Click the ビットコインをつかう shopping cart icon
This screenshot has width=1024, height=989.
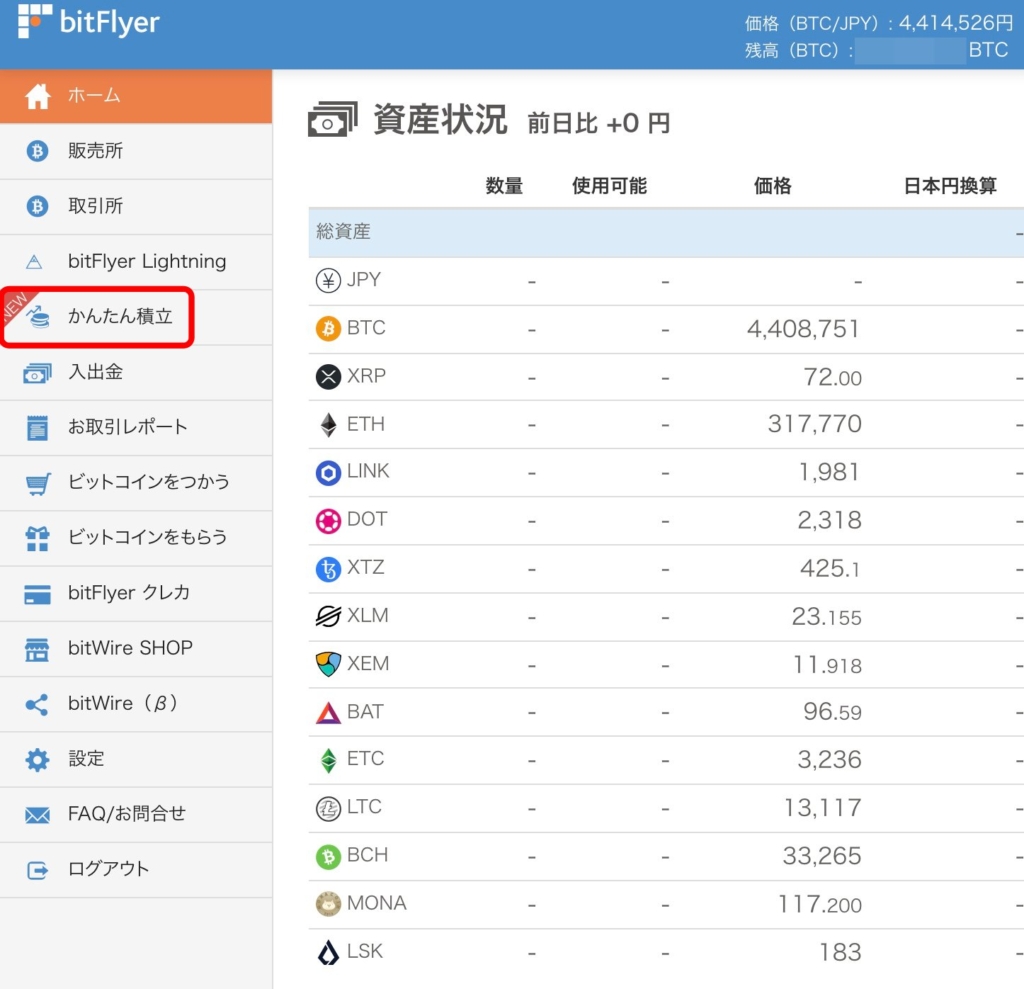tap(38, 482)
